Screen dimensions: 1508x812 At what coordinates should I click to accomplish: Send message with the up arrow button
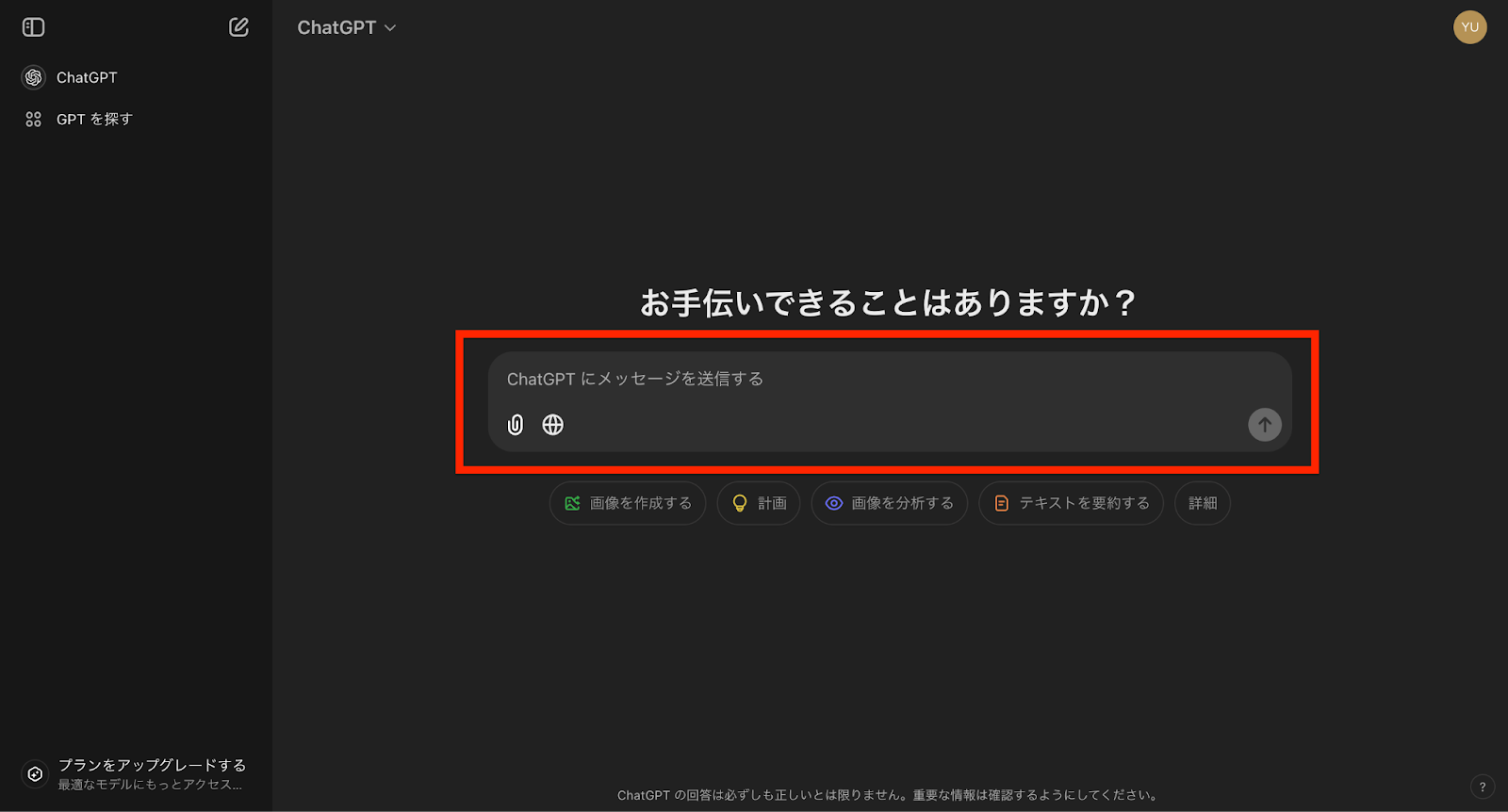(x=1265, y=425)
